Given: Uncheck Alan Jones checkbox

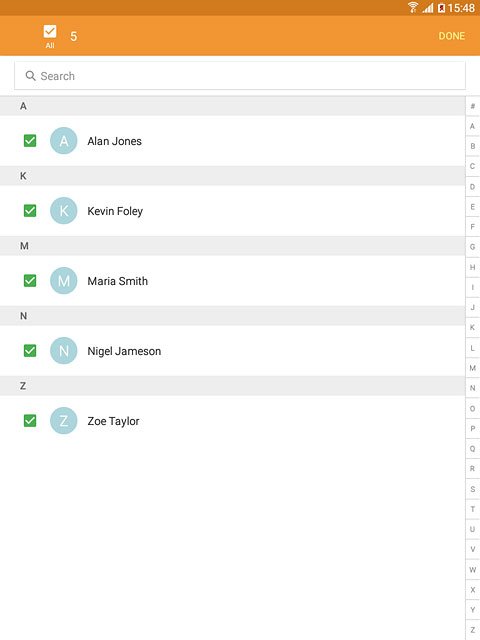Looking at the screenshot, I should click(30, 141).
